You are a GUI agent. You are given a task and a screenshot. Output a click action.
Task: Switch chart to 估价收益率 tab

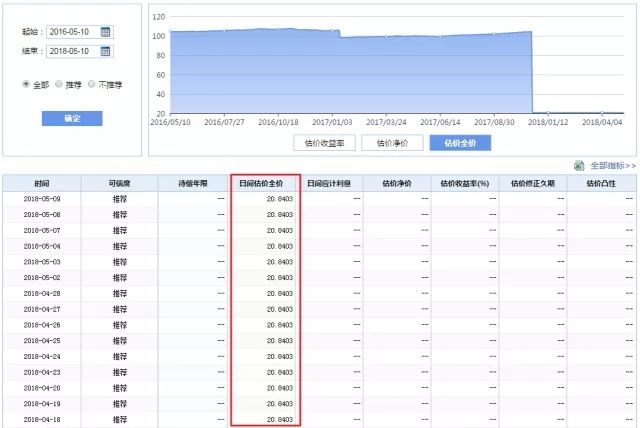pos(324,143)
